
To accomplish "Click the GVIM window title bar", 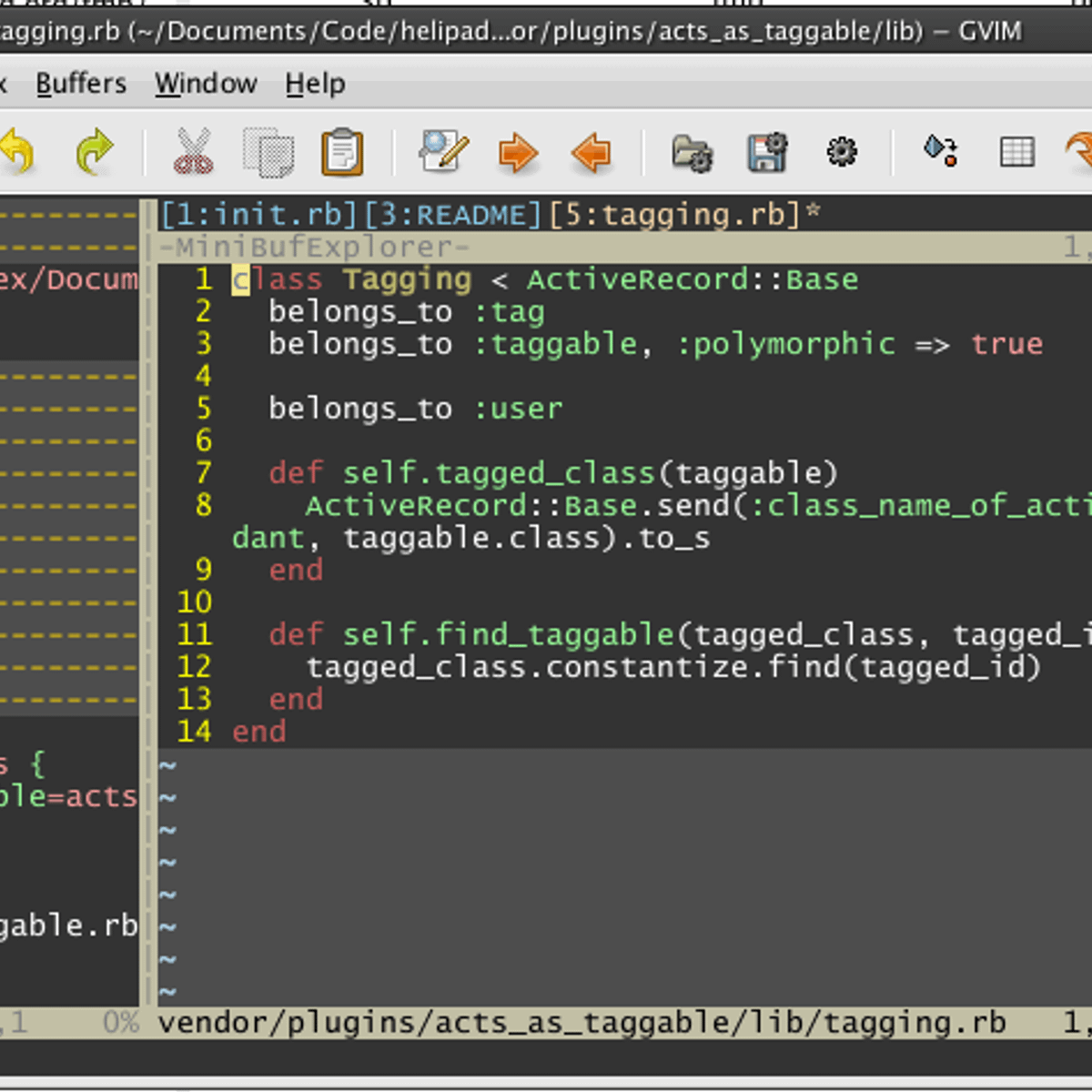I will (546, 31).
